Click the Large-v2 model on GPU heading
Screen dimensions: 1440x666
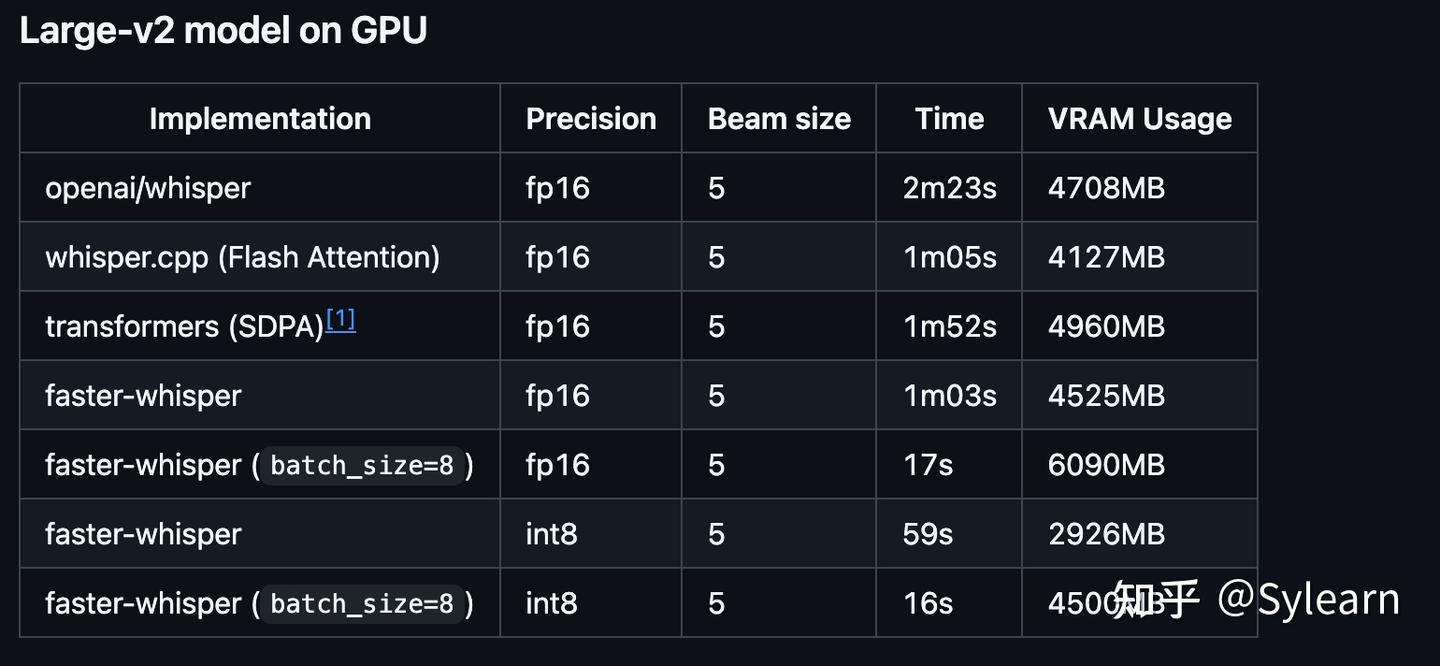tap(223, 31)
